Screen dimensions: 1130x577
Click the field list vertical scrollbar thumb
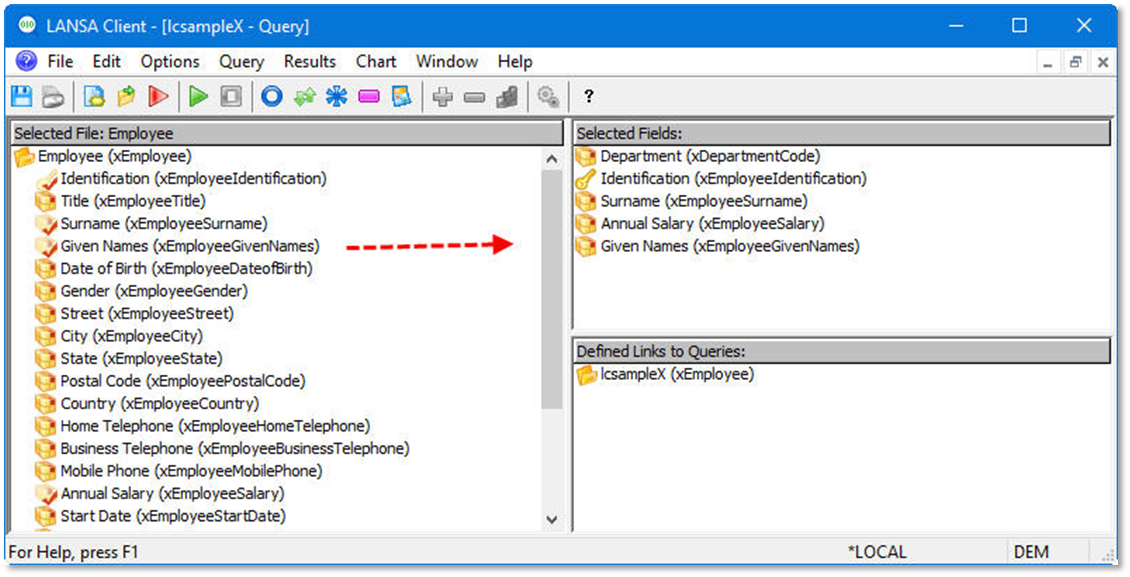pos(552,290)
